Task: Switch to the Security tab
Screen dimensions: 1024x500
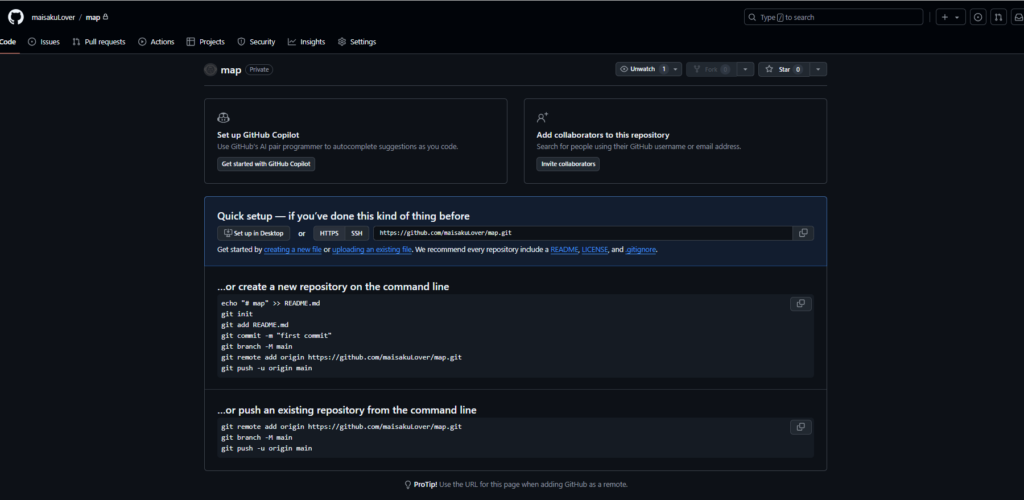Action: (x=256, y=42)
